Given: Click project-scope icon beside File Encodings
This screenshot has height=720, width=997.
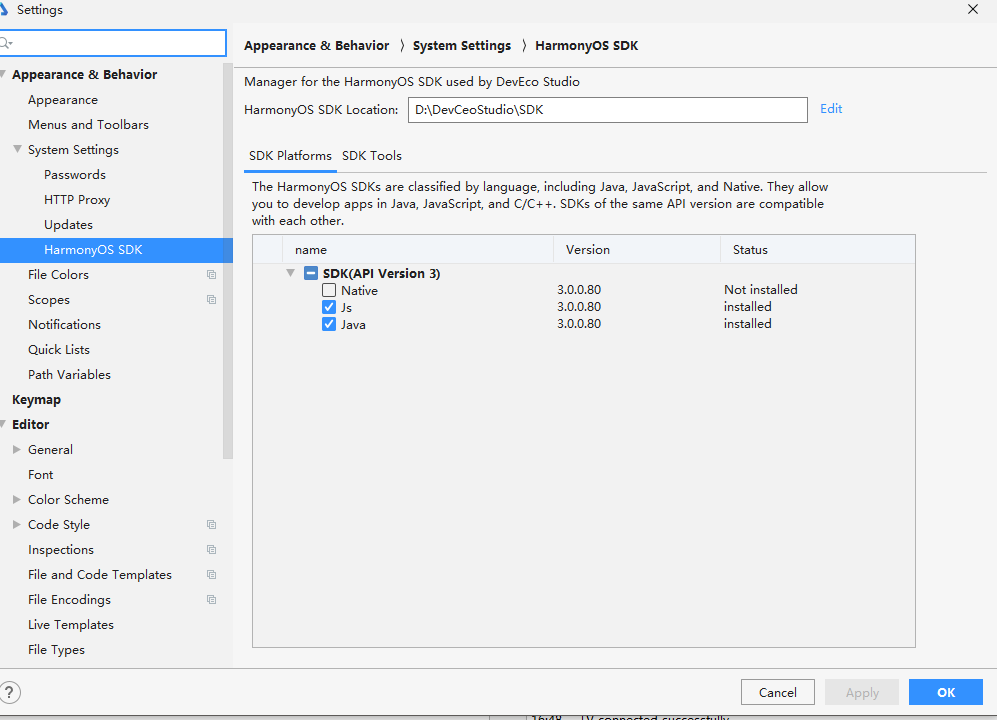Looking at the screenshot, I should [211, 600].
